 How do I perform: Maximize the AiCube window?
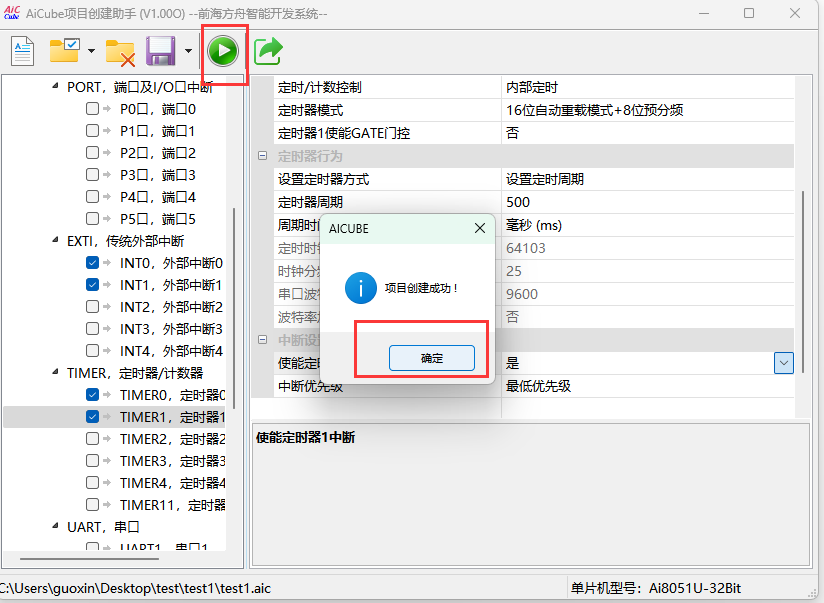[749, 13]
